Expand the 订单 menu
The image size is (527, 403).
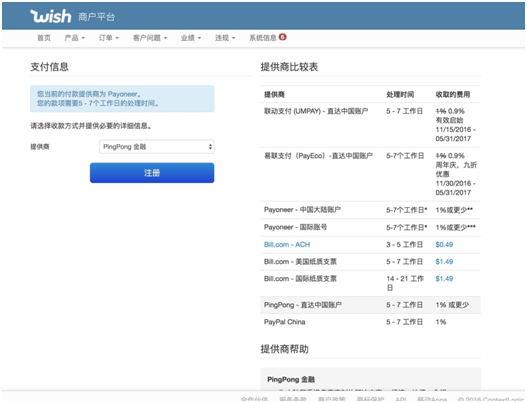pos(109,38)
